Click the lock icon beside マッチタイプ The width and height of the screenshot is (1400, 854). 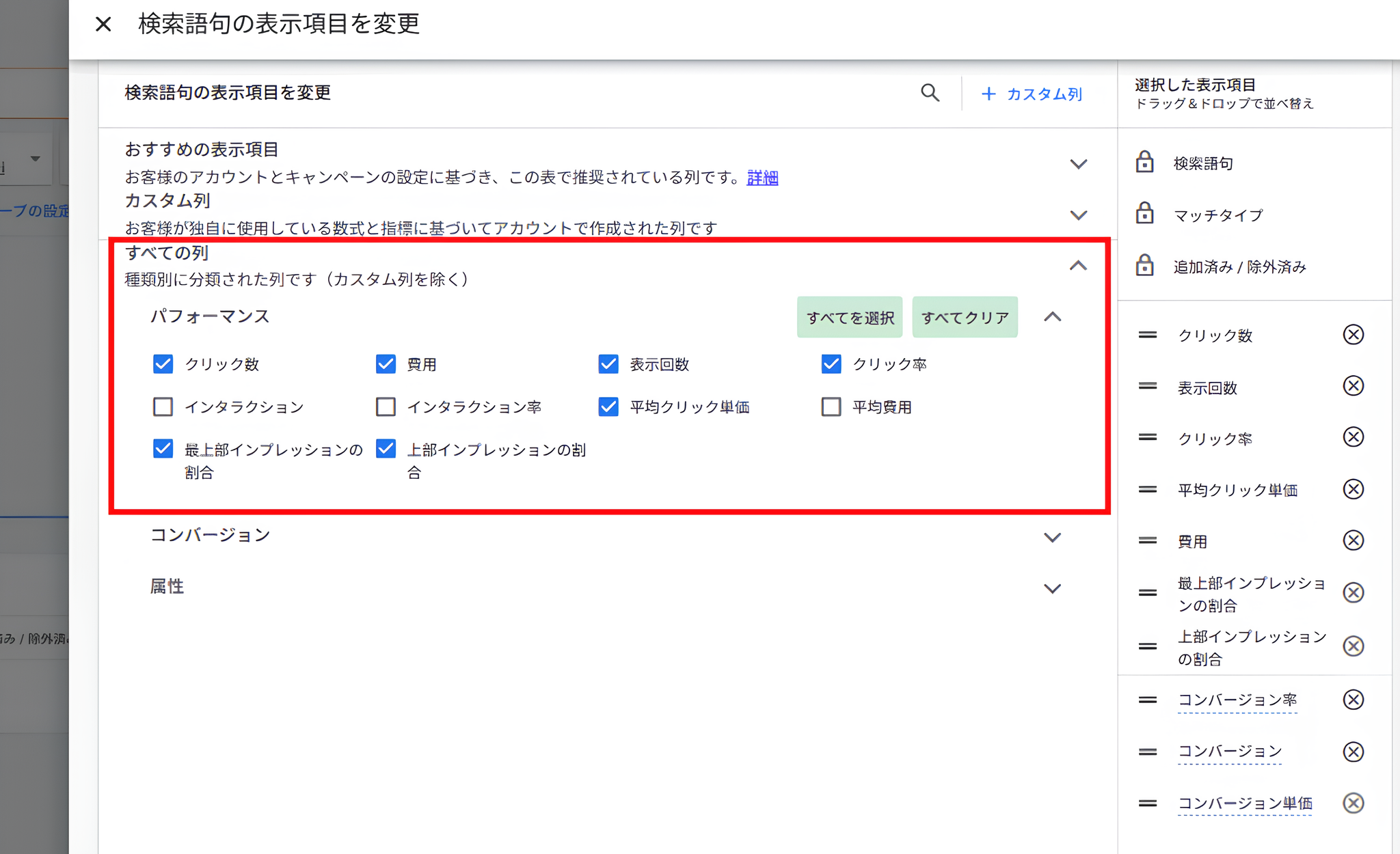[x=1144, y=215]
